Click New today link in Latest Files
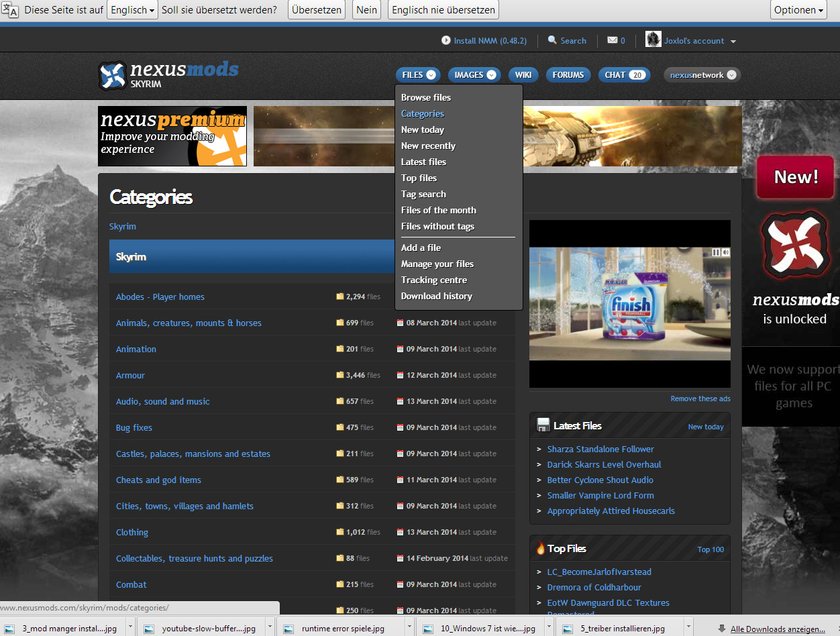Viewport: 840px width, 636px height. [x=706, y=427]
